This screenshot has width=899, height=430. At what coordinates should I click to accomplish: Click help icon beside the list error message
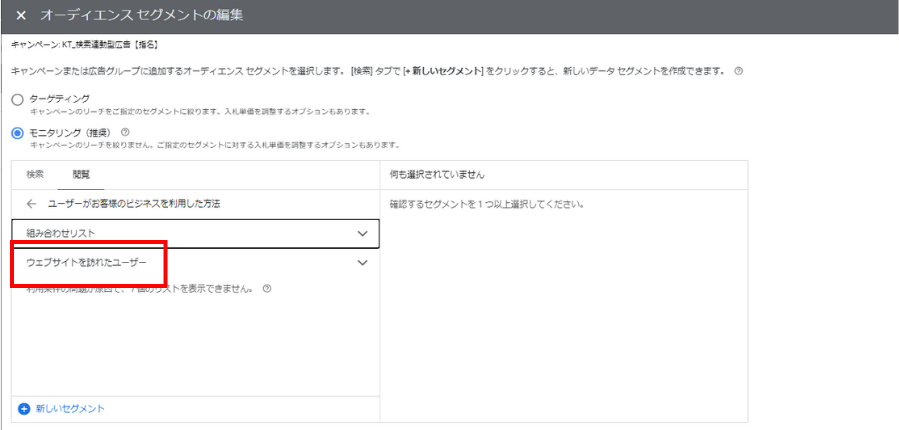tap(268, 289)
